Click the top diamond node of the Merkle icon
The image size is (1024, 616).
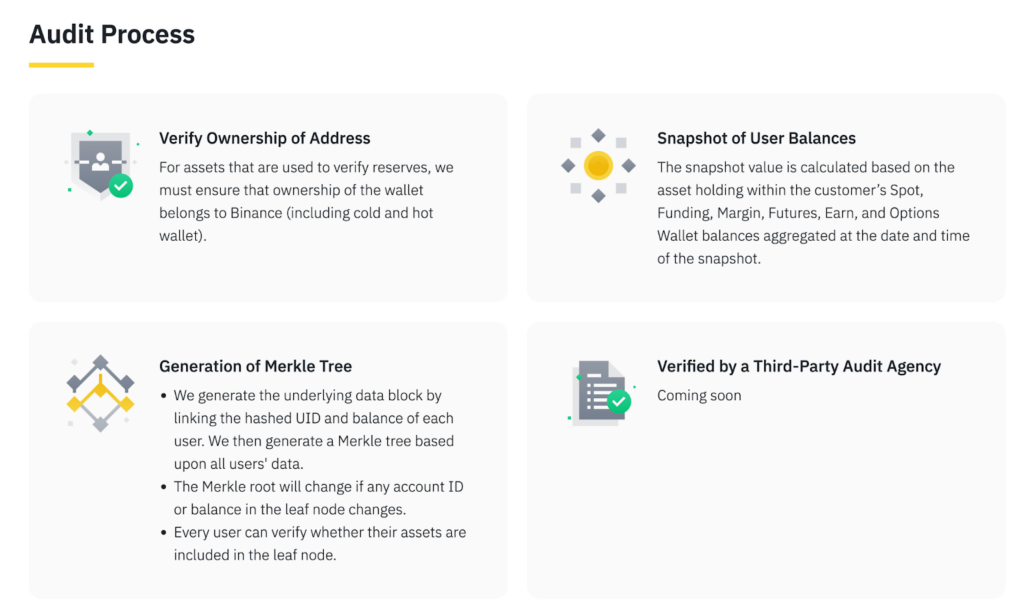(100, 362)
